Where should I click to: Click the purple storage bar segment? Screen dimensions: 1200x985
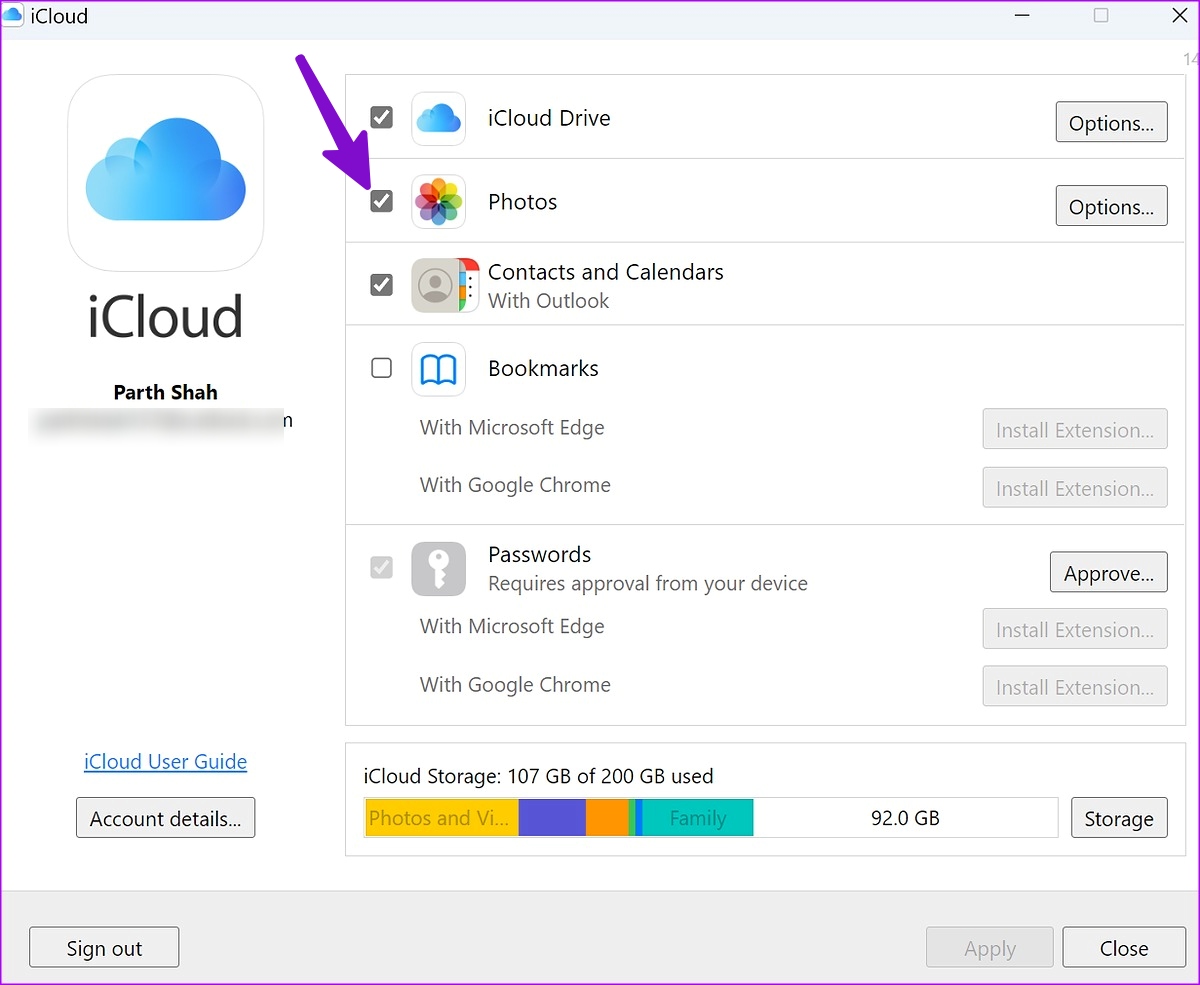point(552,817)
